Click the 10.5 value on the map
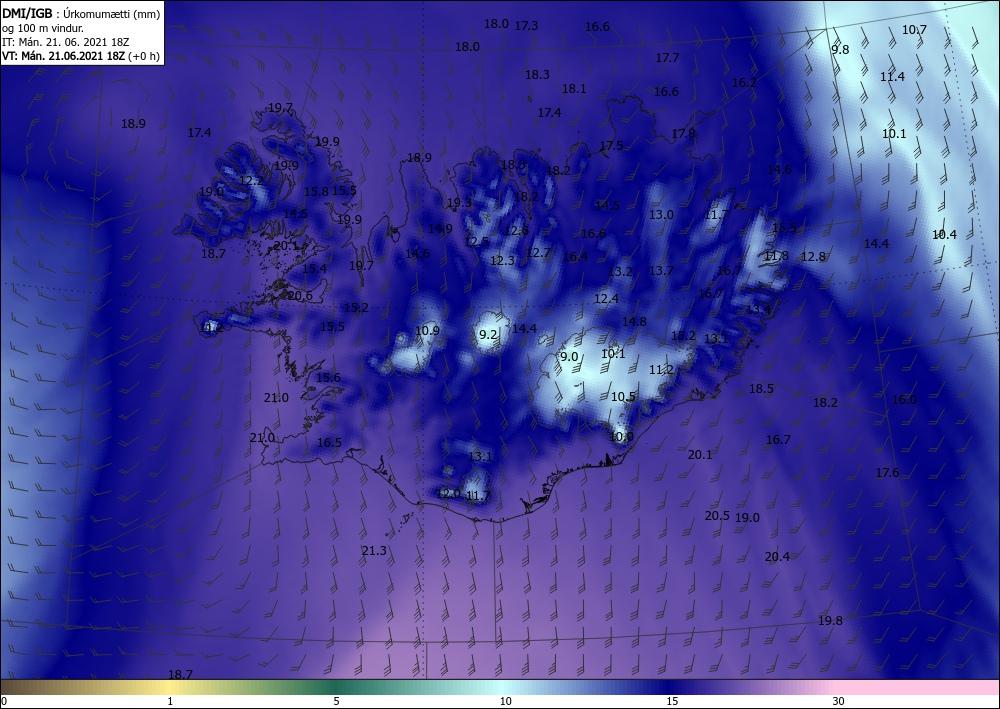Viewport: 1000px width, 709px height. click(623, 397)
